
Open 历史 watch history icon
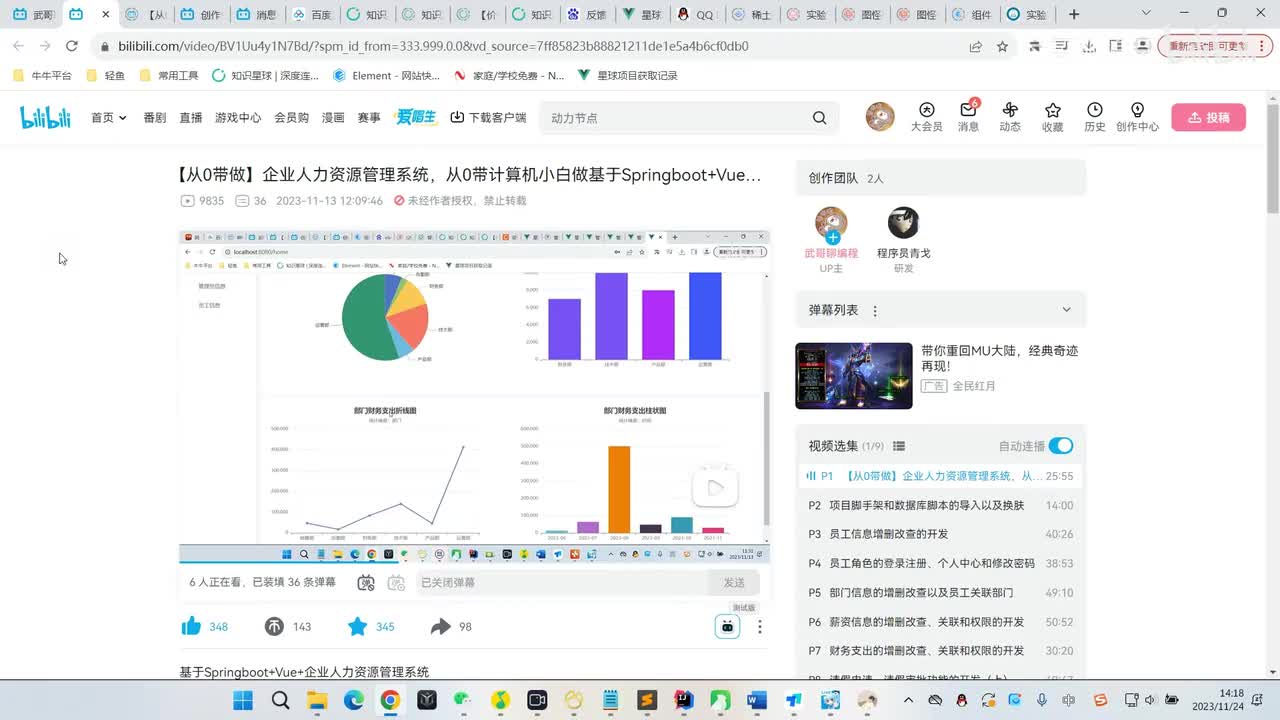click(1095, 117)
